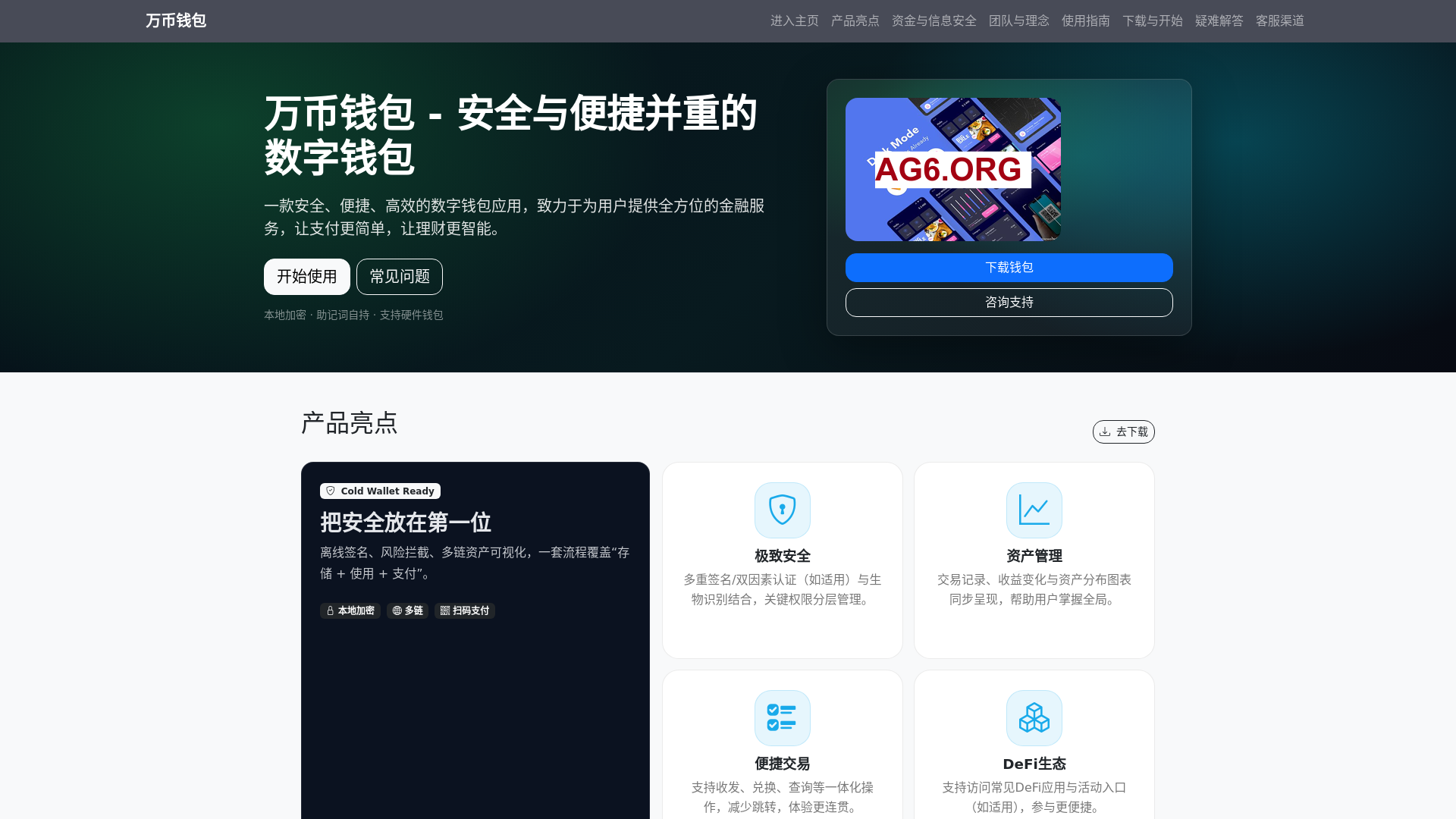Click the 咨询支持 outlined button
Viewport: 1456px width, 819px height.
coord(1009,303)
